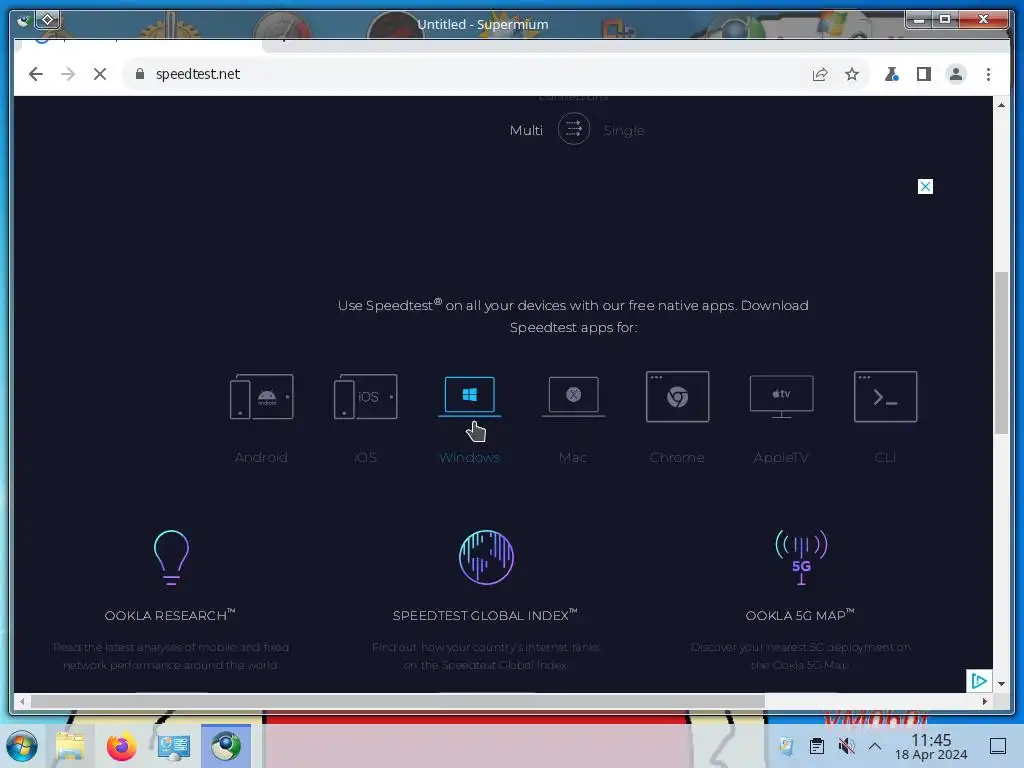
Task: Click the Windows label link
Action: click(x=470, y=457)
